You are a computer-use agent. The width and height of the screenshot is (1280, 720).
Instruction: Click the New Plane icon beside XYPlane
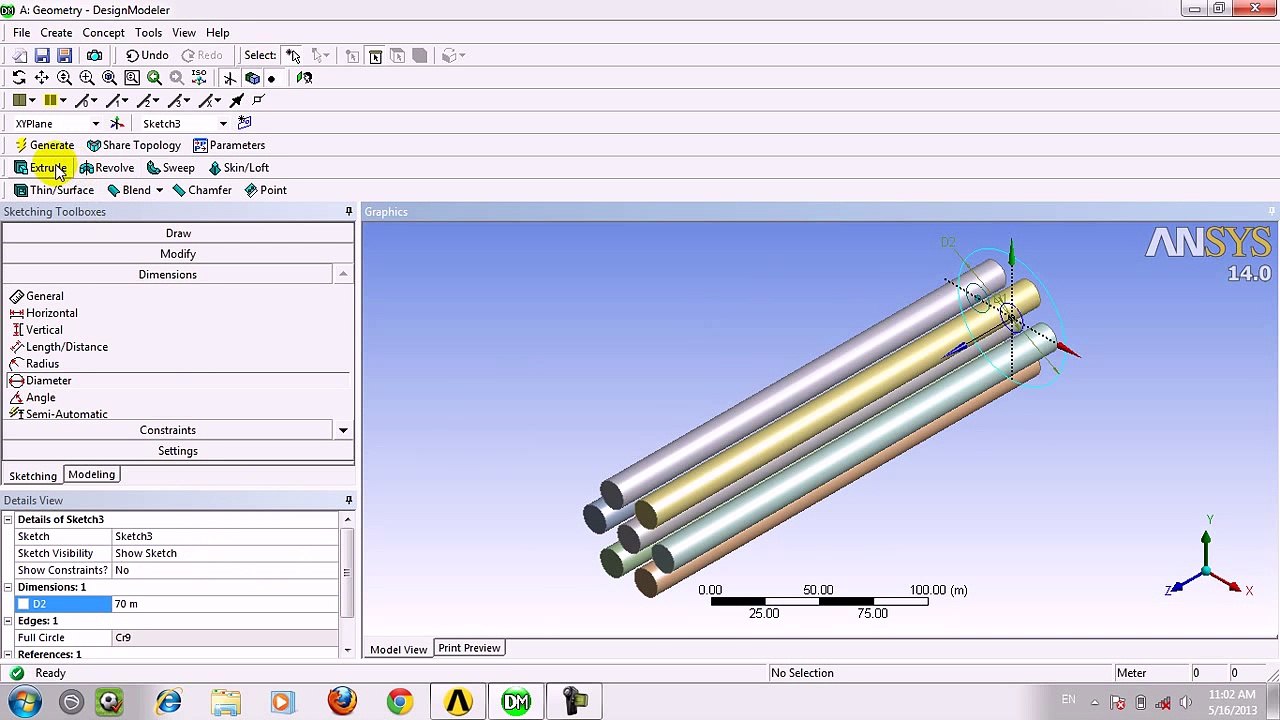(x=117, y=123)
